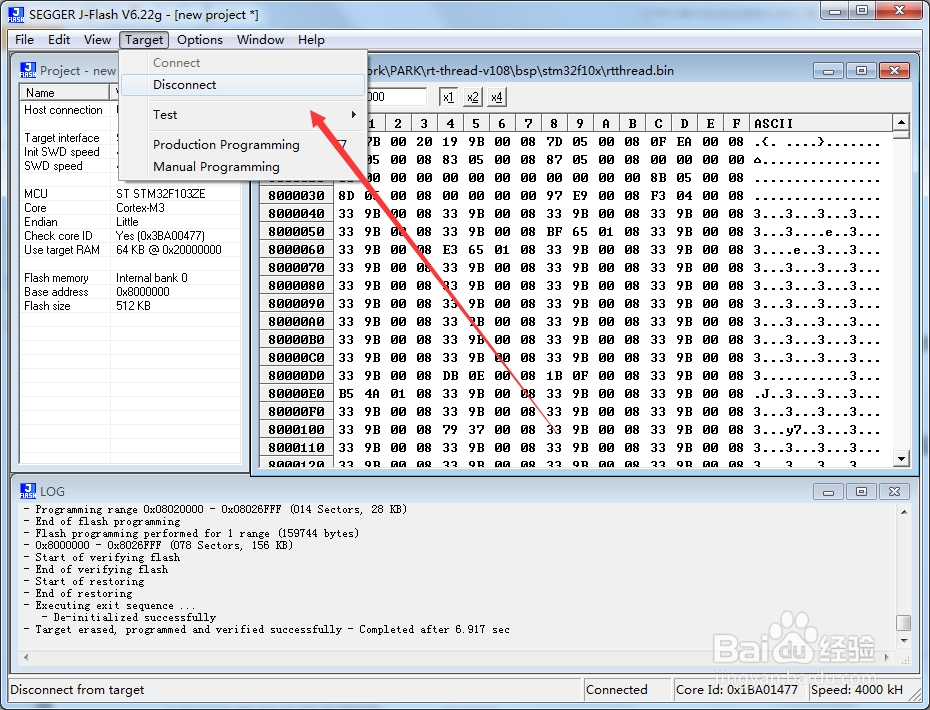Viewport: 930px width, 710px height.
Task: Click LOG horizontal scroll right arrow
Action: click(x=887, y=657)
